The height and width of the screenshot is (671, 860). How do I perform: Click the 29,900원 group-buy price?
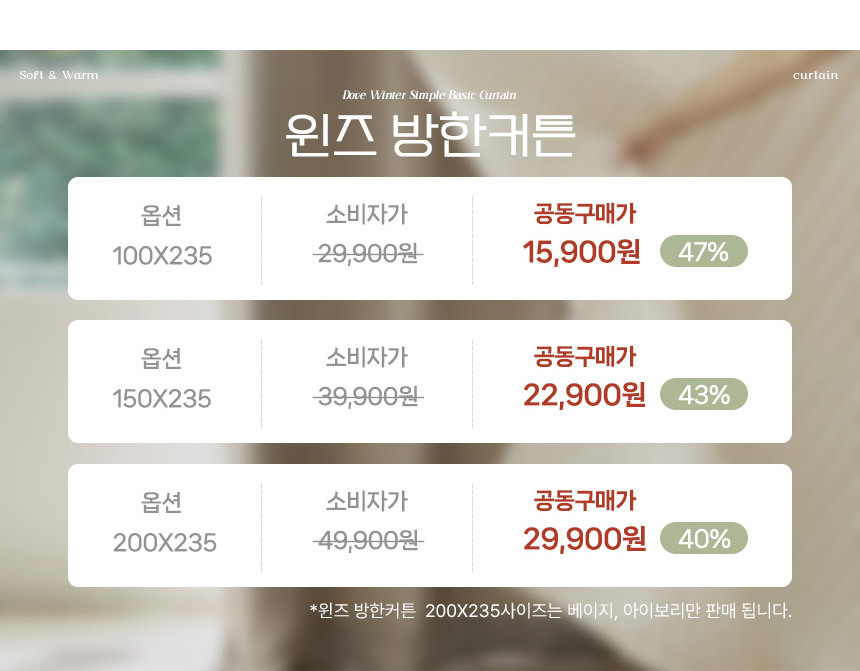[x=584, y=539]
